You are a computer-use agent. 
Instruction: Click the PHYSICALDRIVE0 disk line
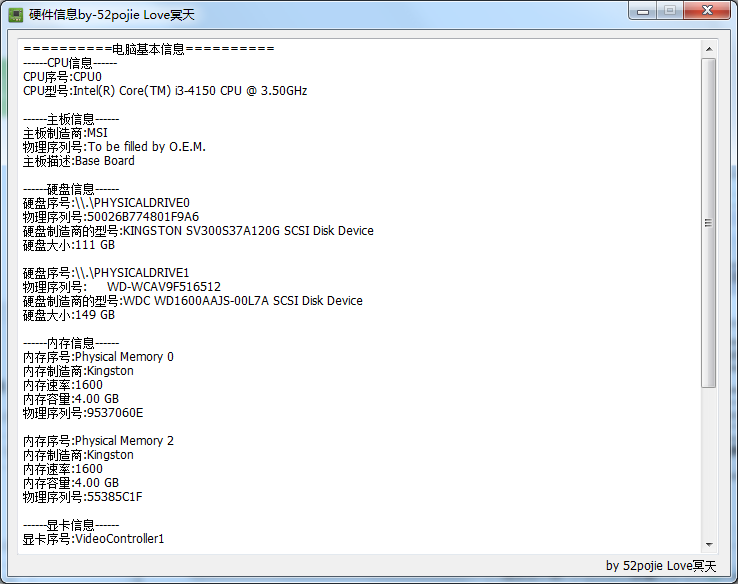pos(106,203)
